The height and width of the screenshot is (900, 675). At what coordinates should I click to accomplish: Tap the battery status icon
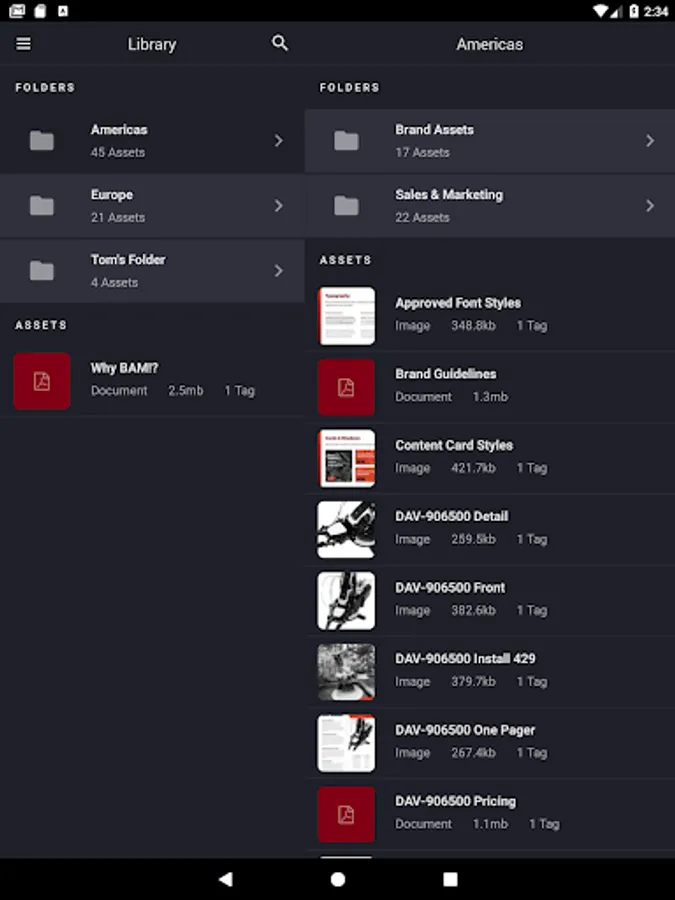click(x=634, y=11)
